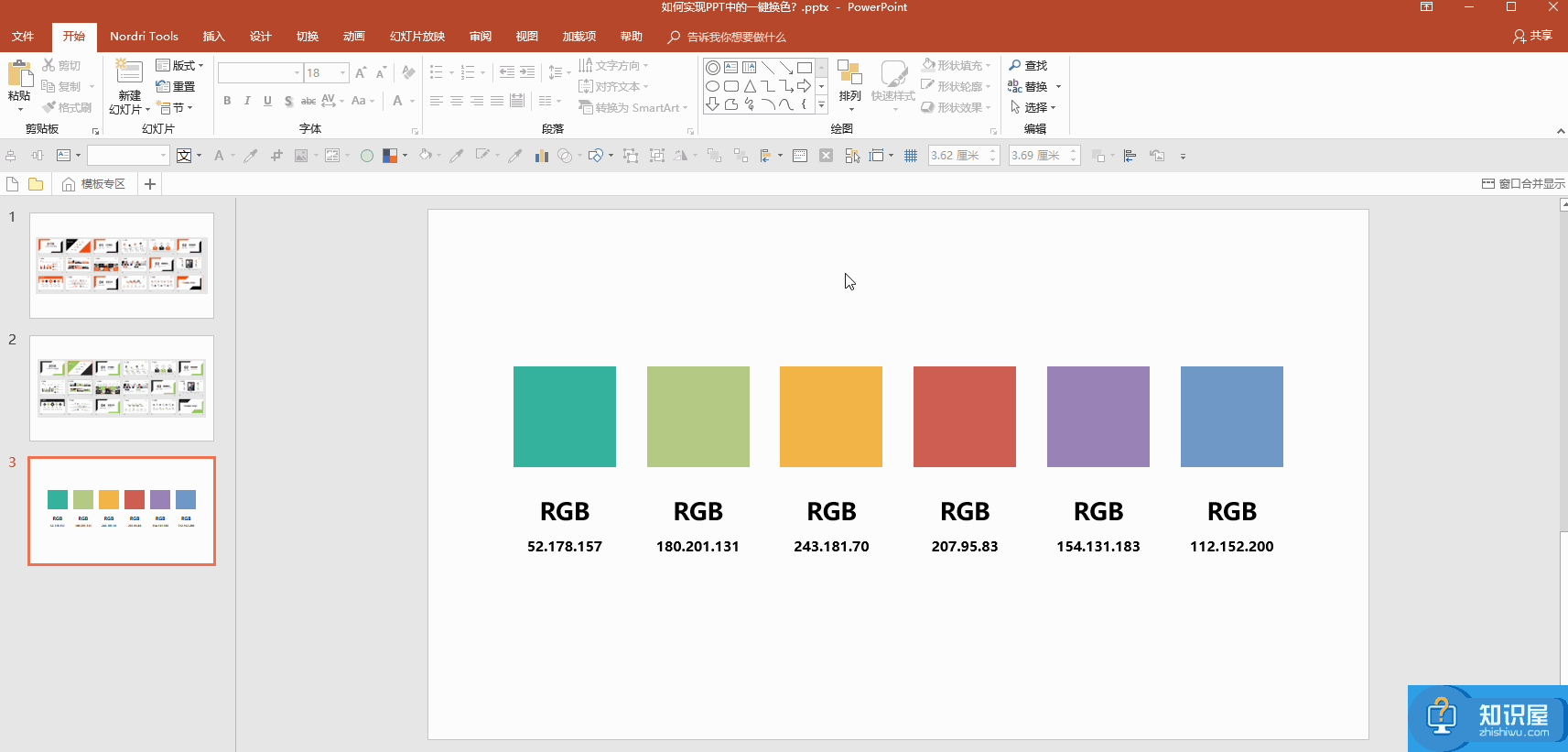1568x752 pixels.
Task: Click the green circle icon in quick toolbar
Action: (367, 156)
